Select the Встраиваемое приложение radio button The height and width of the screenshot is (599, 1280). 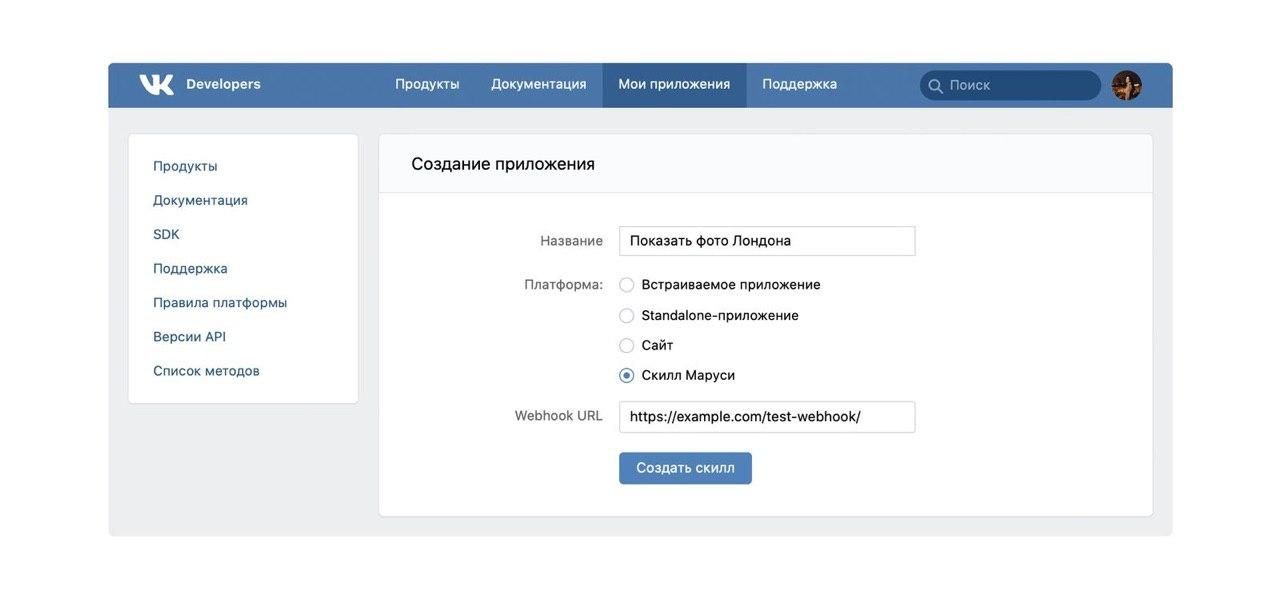[627, 285]
